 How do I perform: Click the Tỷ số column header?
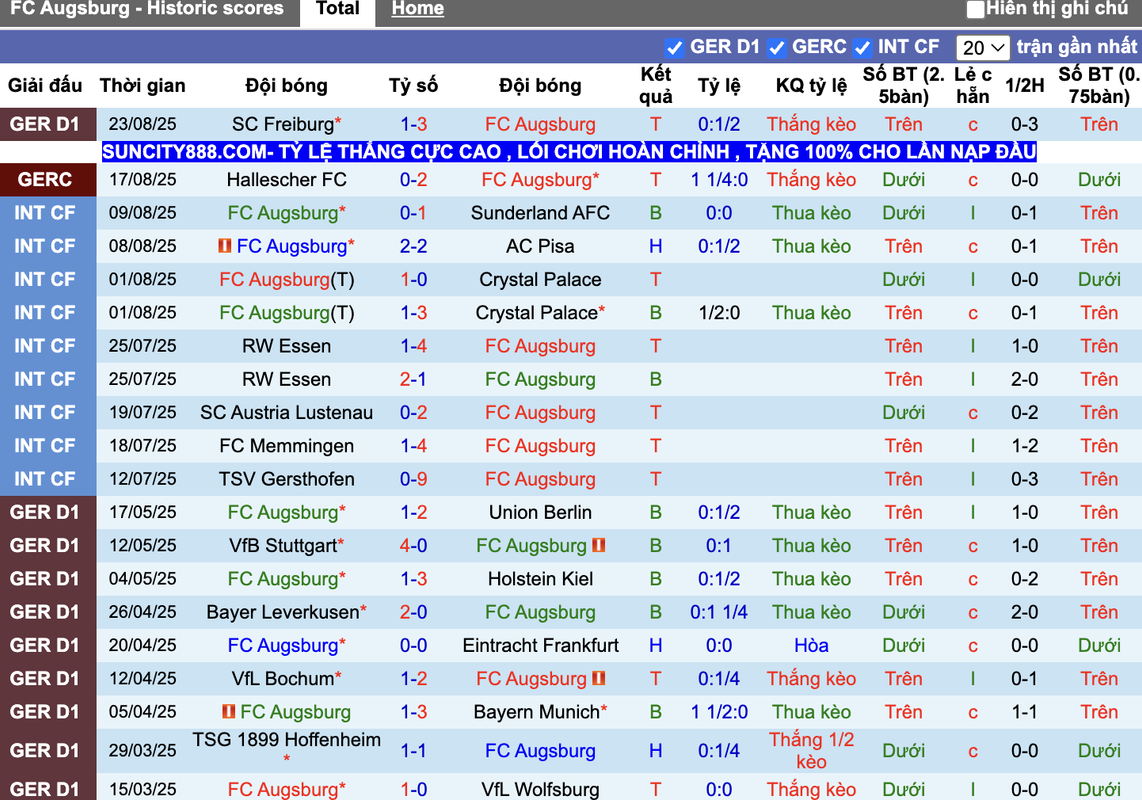pos(413,86)
